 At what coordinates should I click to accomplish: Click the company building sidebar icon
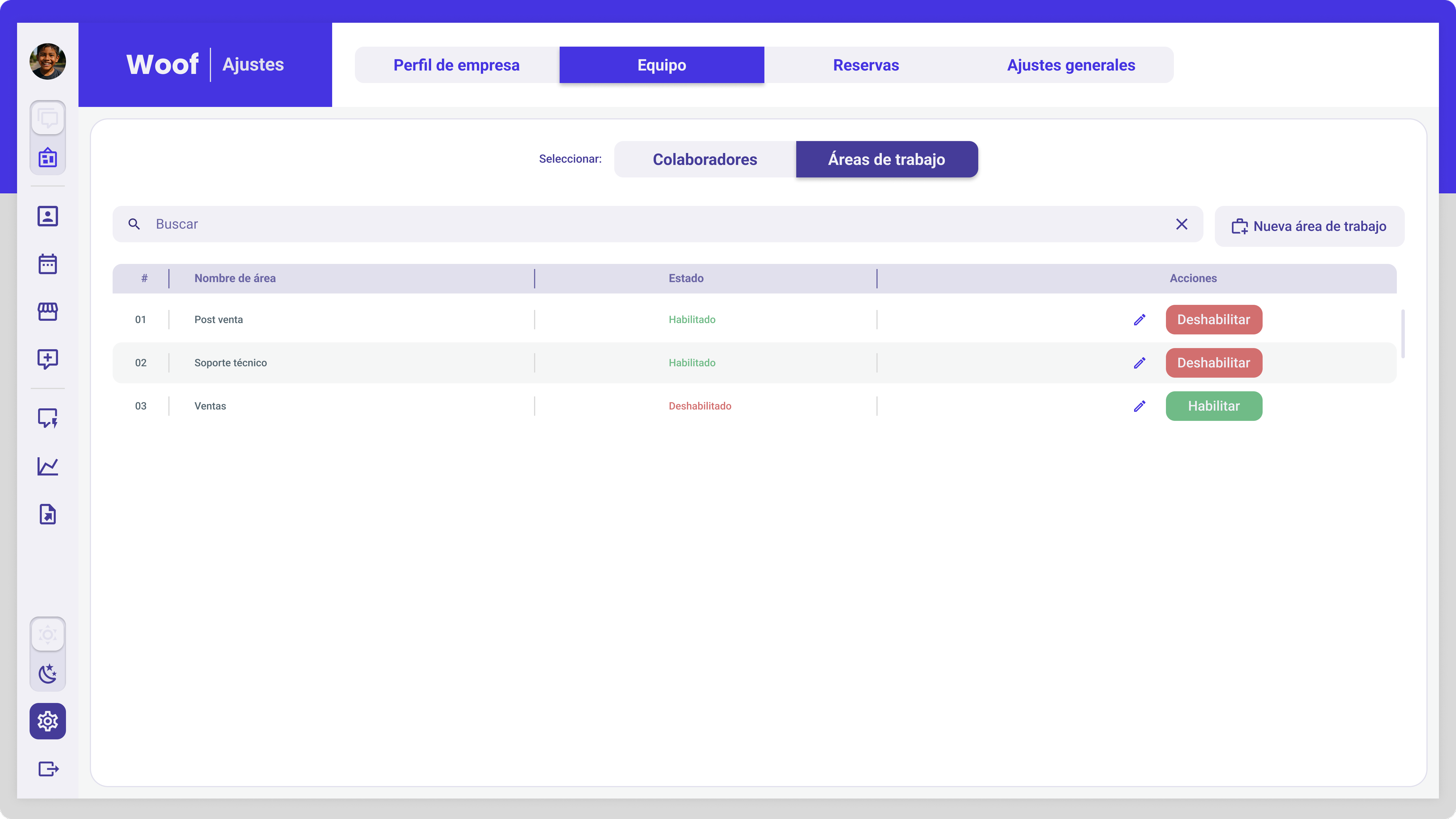[x=47, y=158]
